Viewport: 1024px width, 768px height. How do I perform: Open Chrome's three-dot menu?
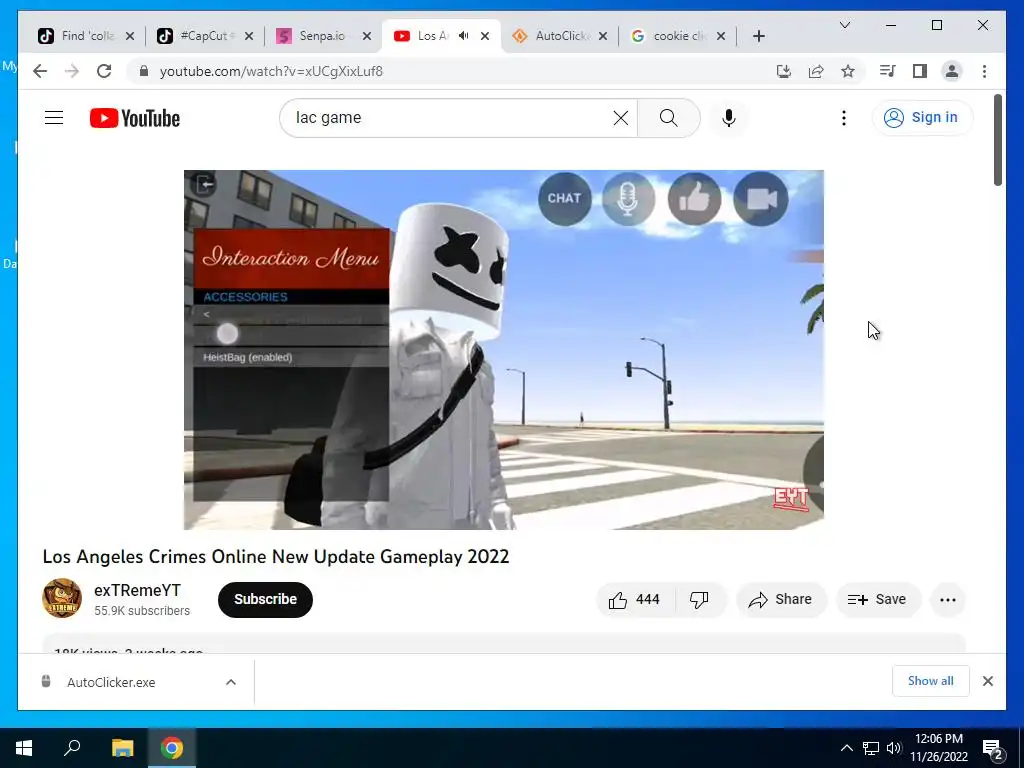pos(984,71)
